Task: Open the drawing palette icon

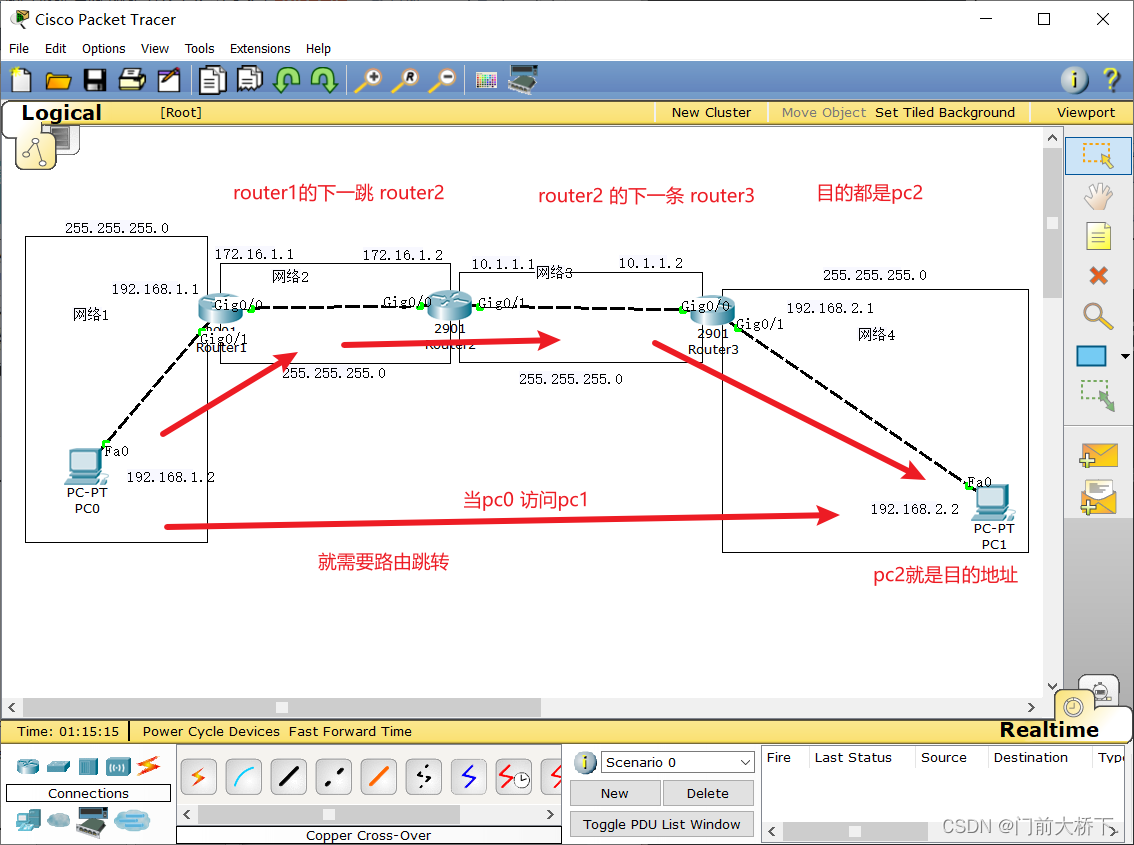Action: point(486,80)
